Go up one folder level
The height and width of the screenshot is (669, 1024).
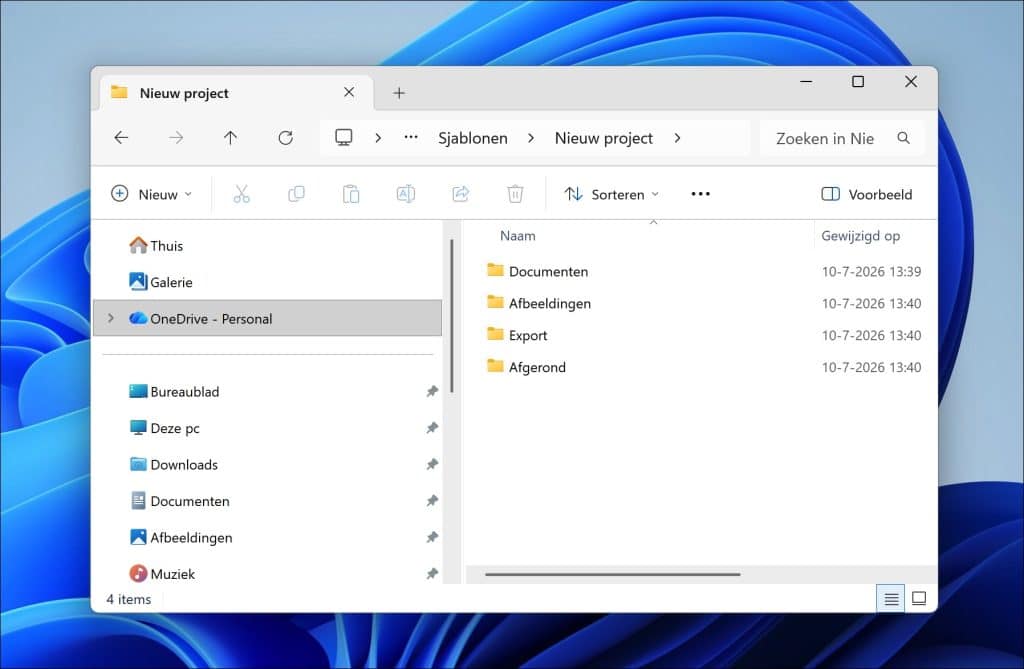click(230, 138)
